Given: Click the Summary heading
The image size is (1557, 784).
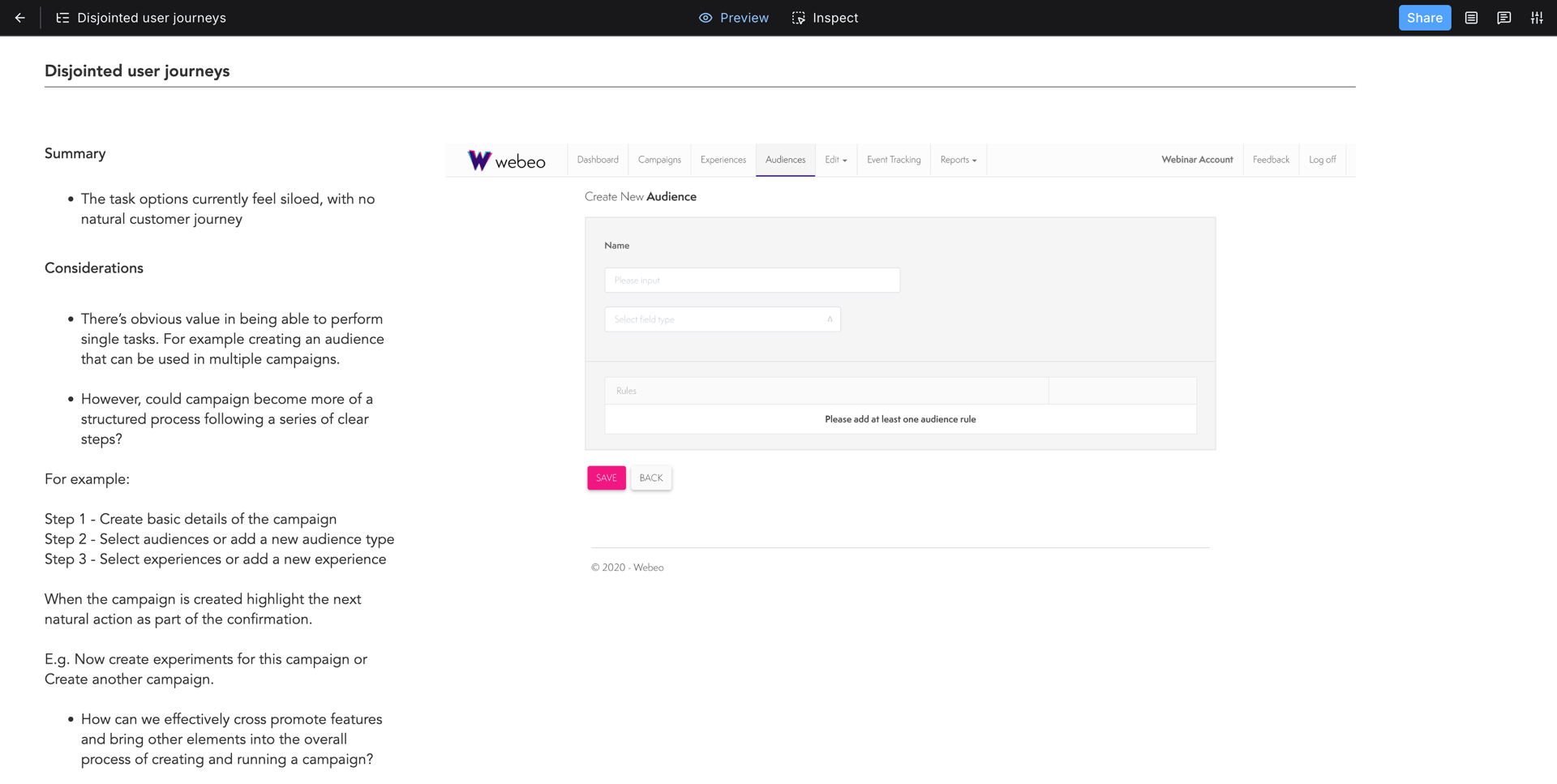Looking at the screenshot, I should pyautogui.click(x=75, y=154).
